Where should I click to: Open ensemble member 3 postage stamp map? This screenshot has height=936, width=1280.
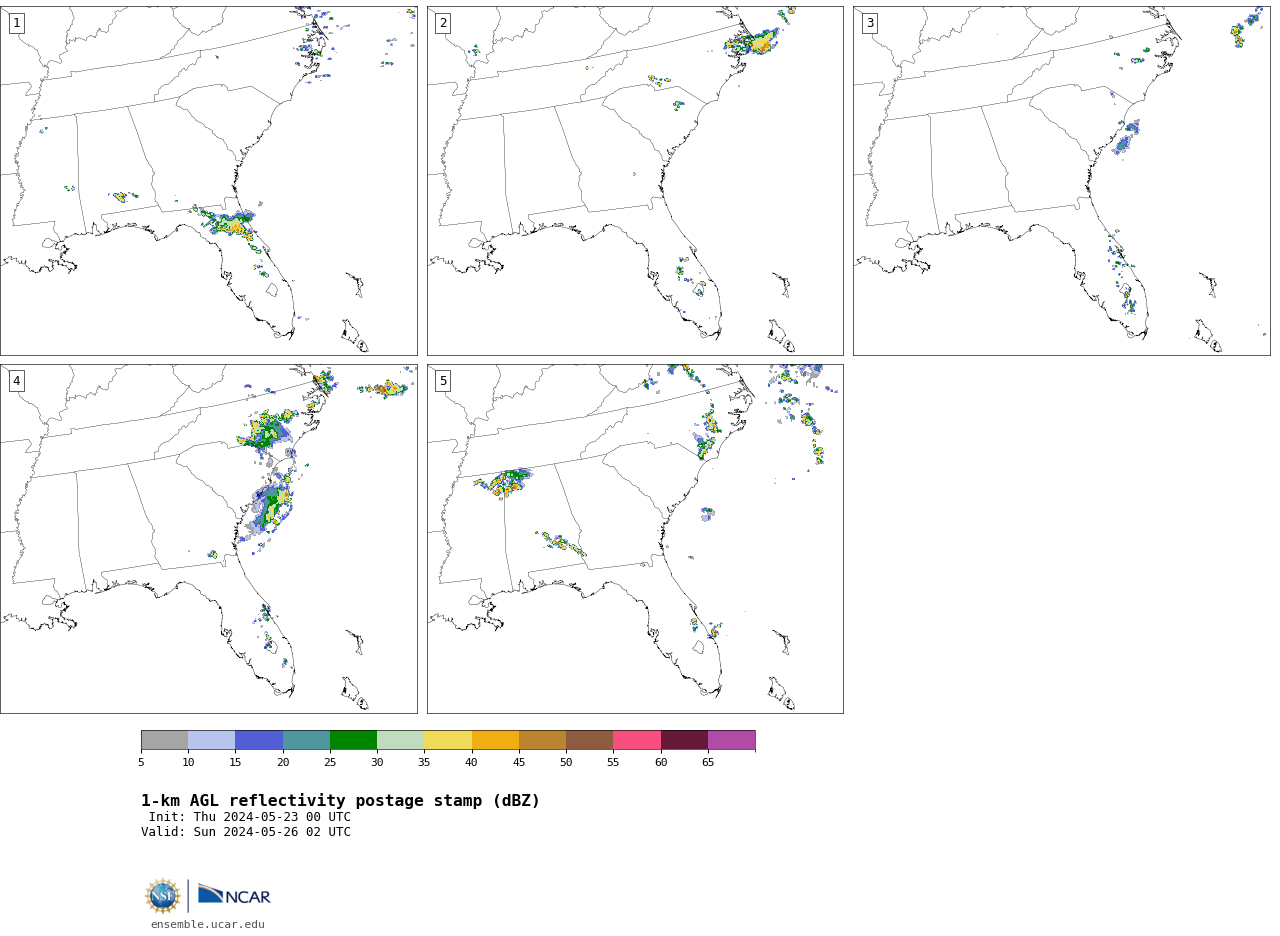click(x=1062, y=181)
